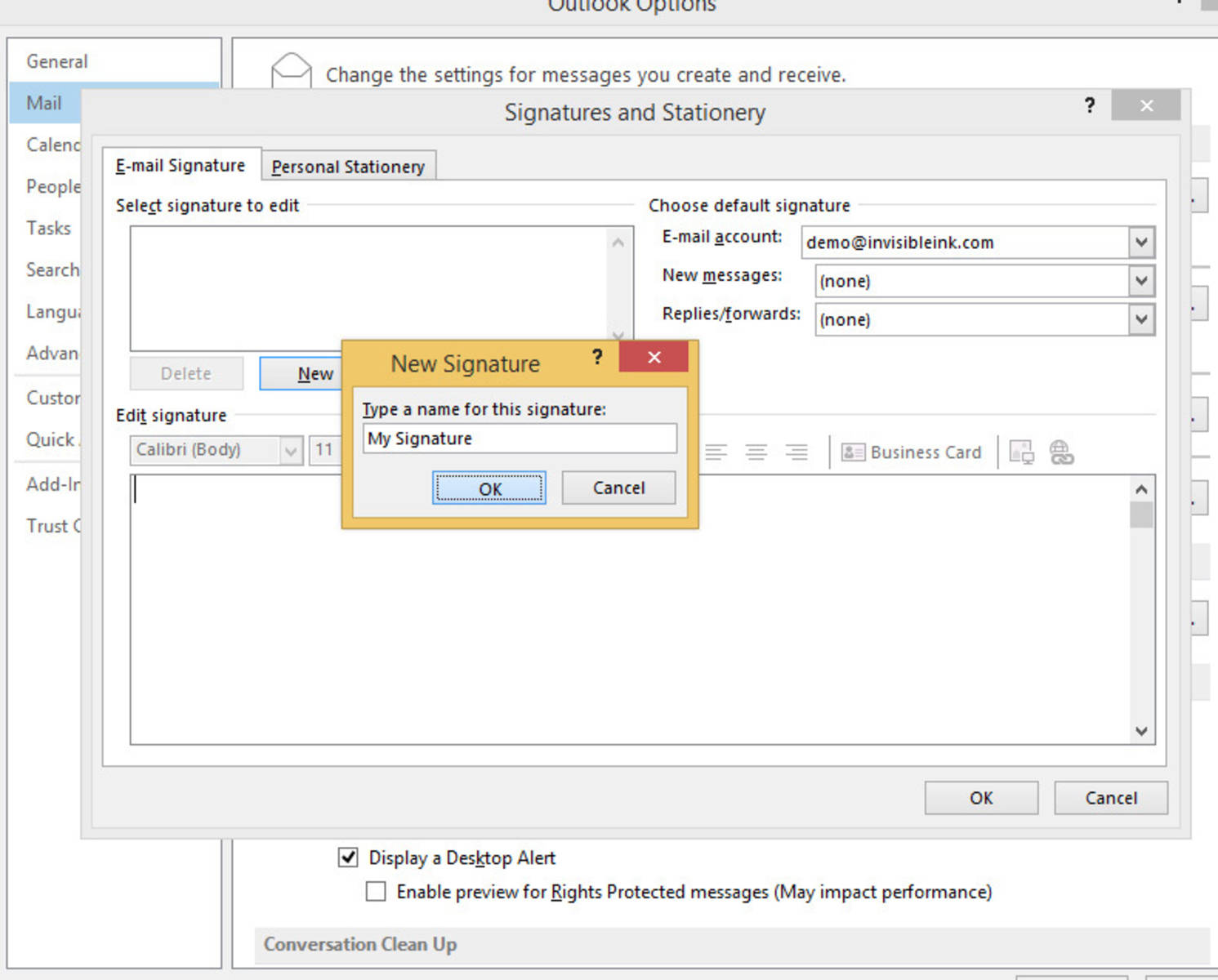Open Search category in Outlook Options
Screen dimensions: 1218x980
point(52,269)
